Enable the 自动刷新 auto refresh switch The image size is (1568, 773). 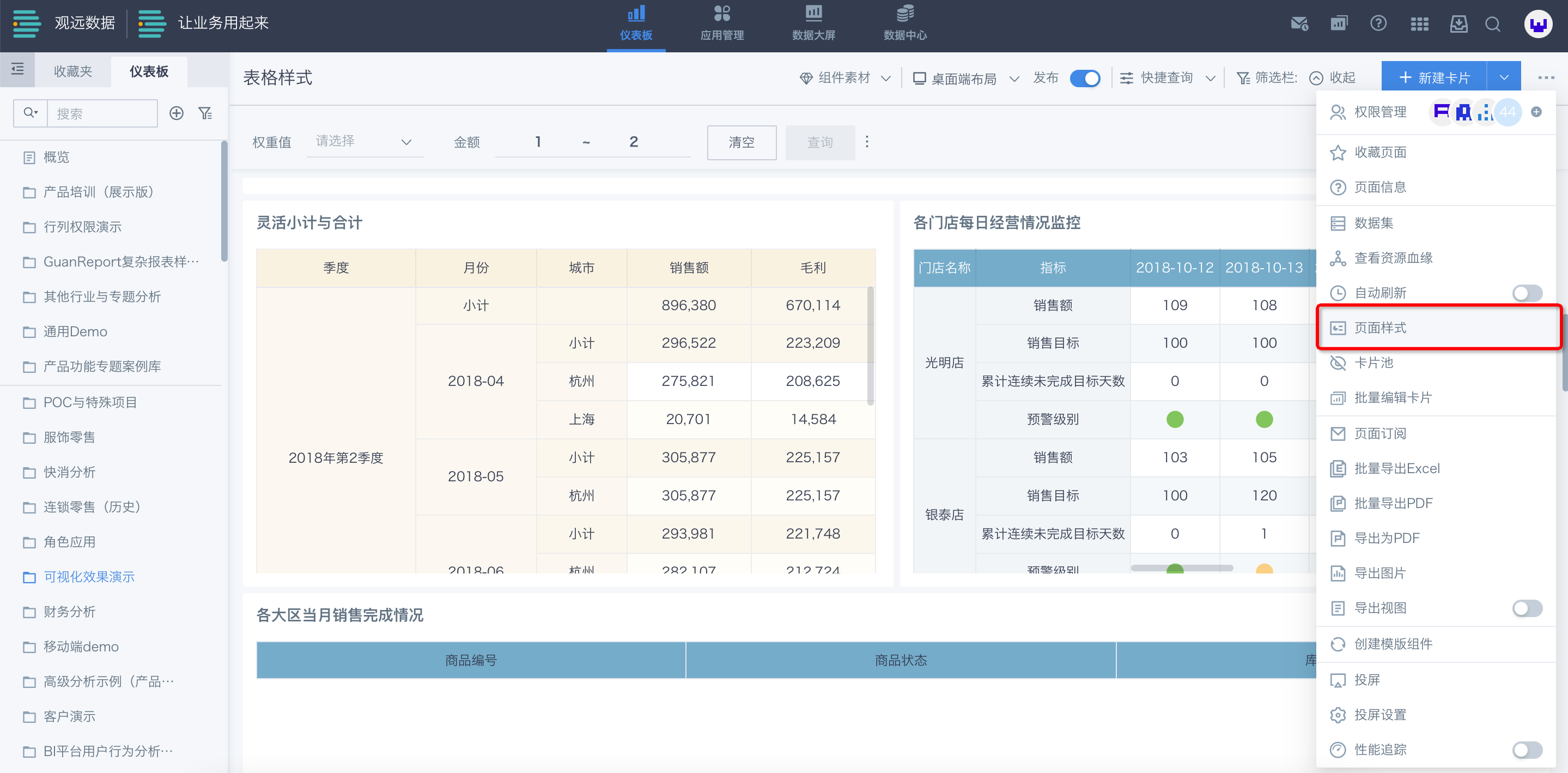tap(1527, 293)
